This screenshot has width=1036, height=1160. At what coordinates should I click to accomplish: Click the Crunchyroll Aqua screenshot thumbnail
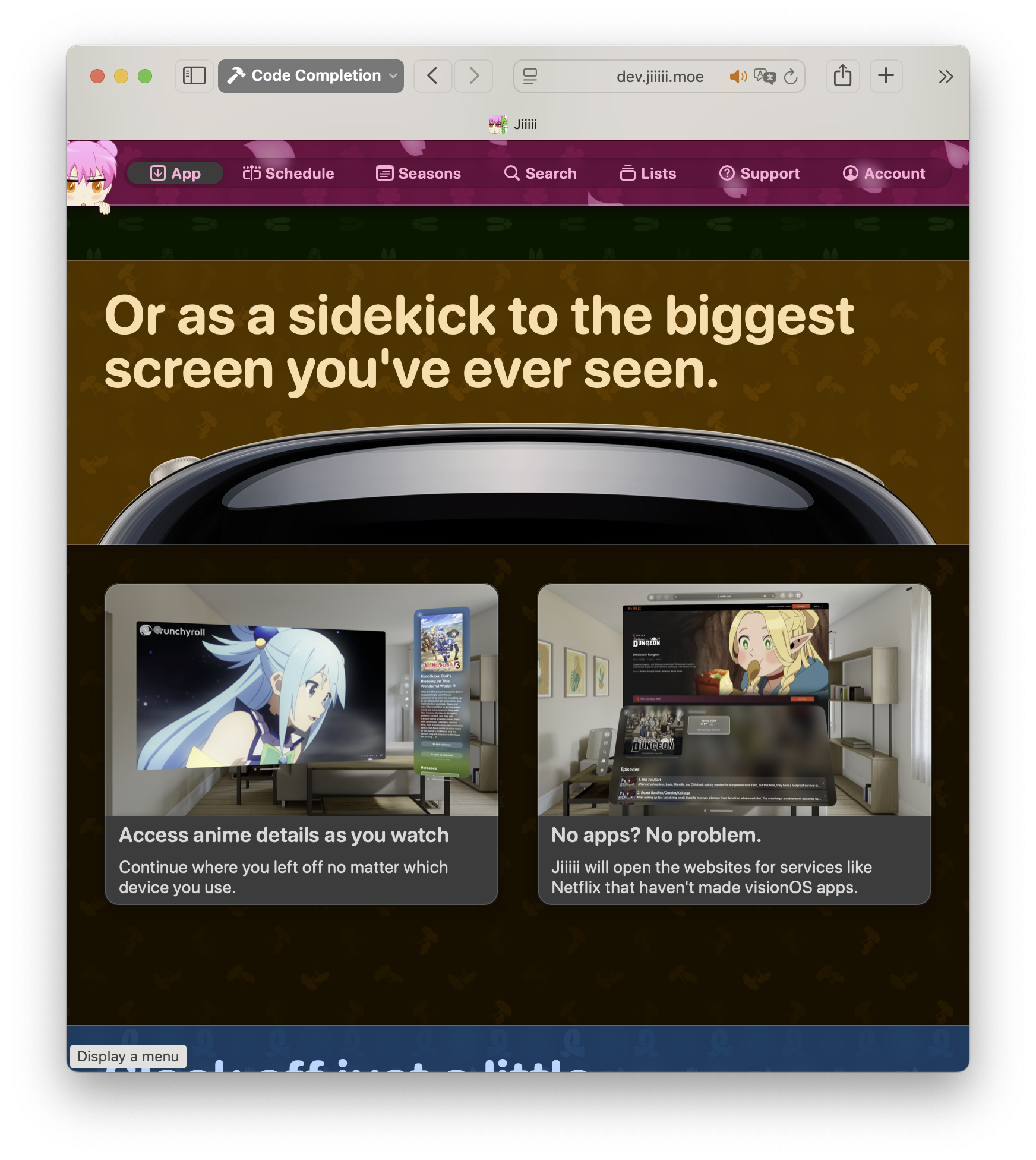(301, 699)
